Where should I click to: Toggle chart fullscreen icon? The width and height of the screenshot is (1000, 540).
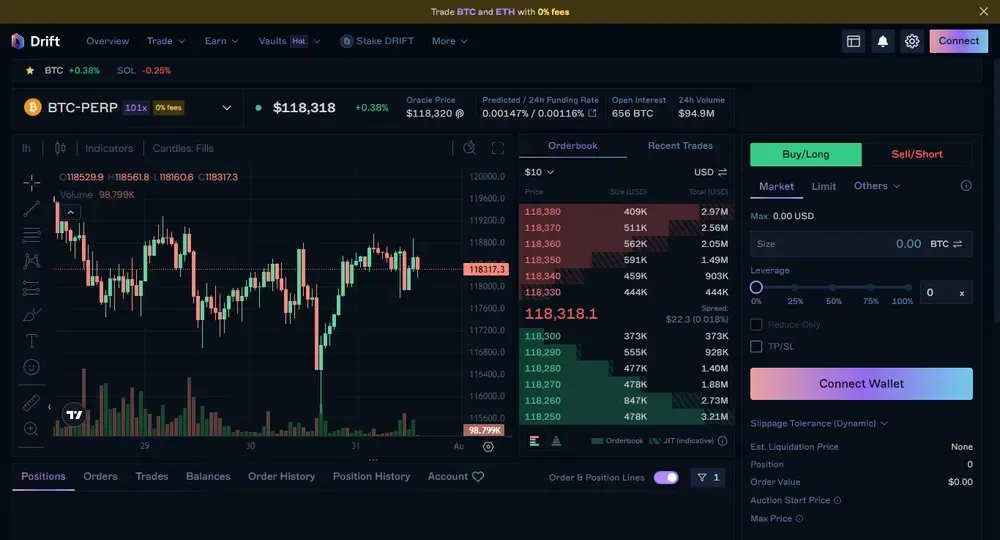(x=498, y=148)
